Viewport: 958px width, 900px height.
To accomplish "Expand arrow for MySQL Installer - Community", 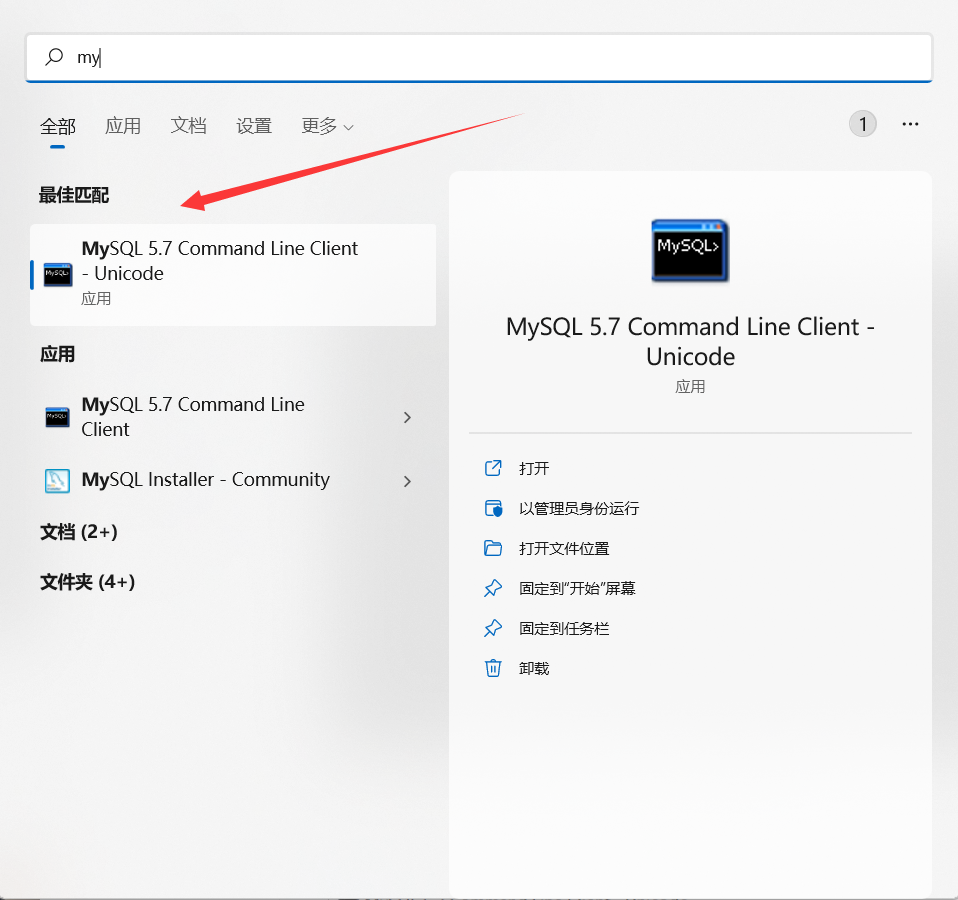I will [x=408, y=481].
